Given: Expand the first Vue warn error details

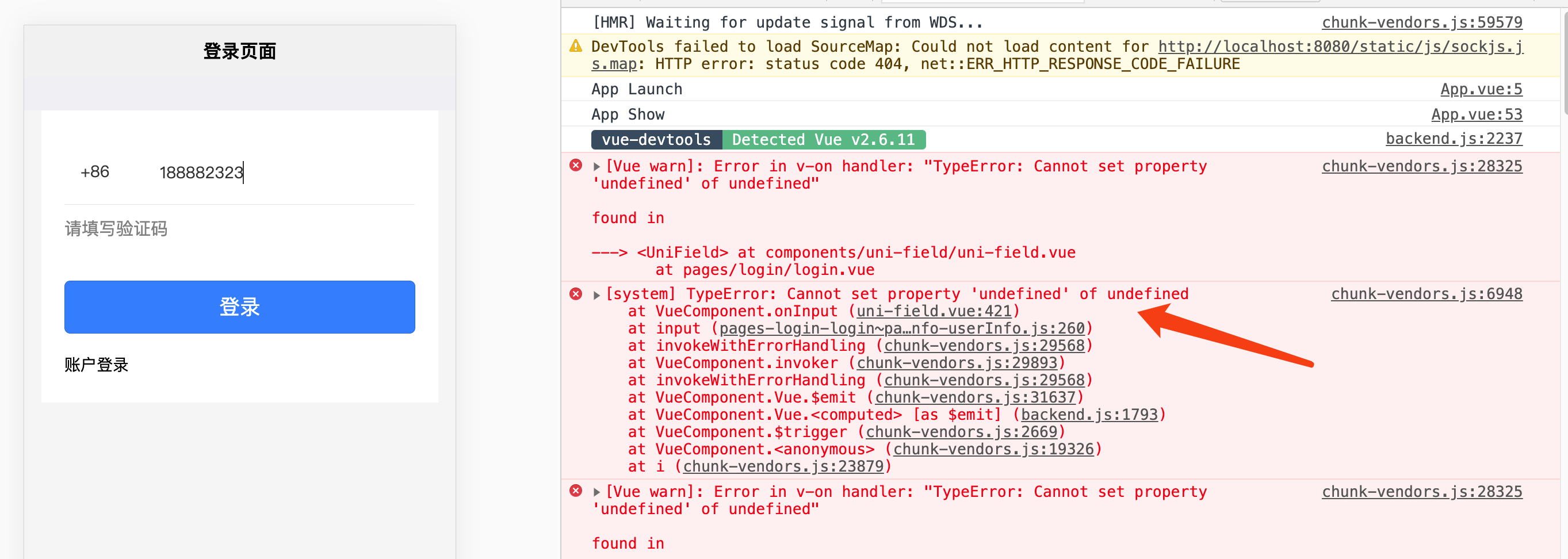Looking at the screenshot, I should (595, 166).
